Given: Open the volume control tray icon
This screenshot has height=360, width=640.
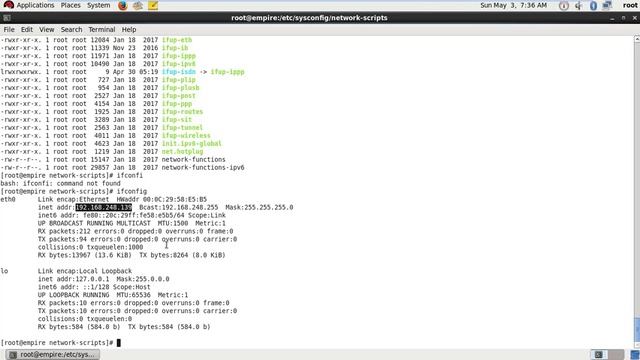Looking at the screenshot, I should point(578,6).
